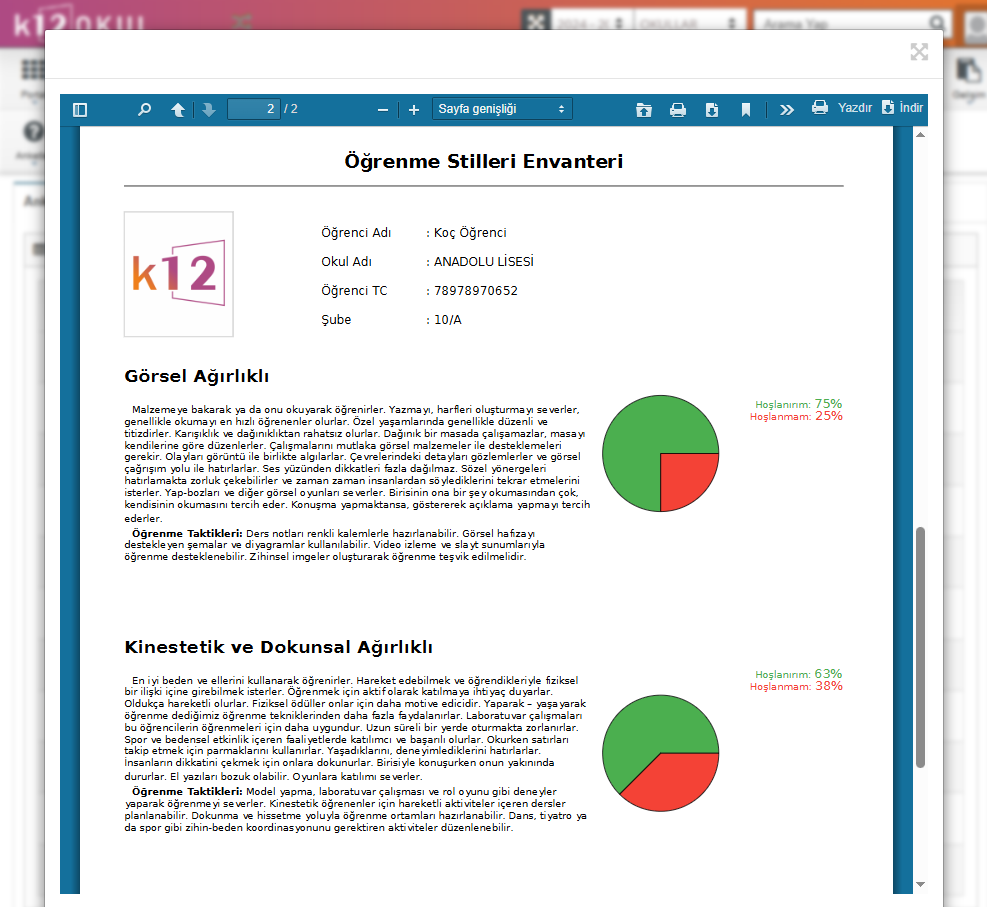The height and width of the screenshot is (907, 987).
Task: Click the scroll down arrow
Action: [920, 884]
